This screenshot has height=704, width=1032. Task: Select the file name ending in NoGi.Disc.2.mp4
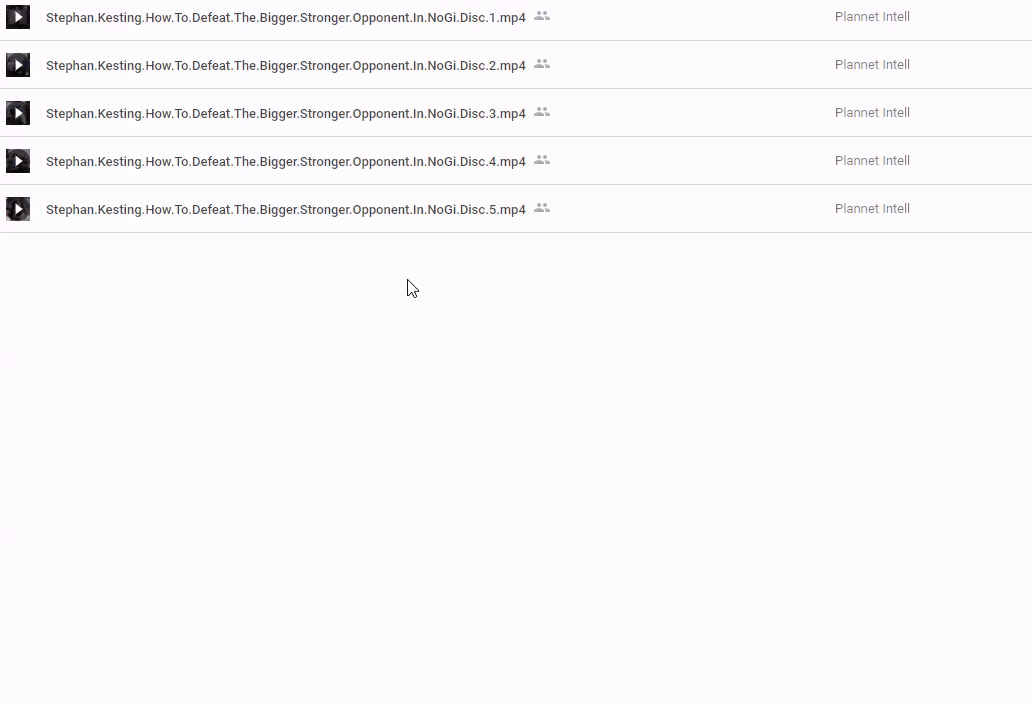285,65
